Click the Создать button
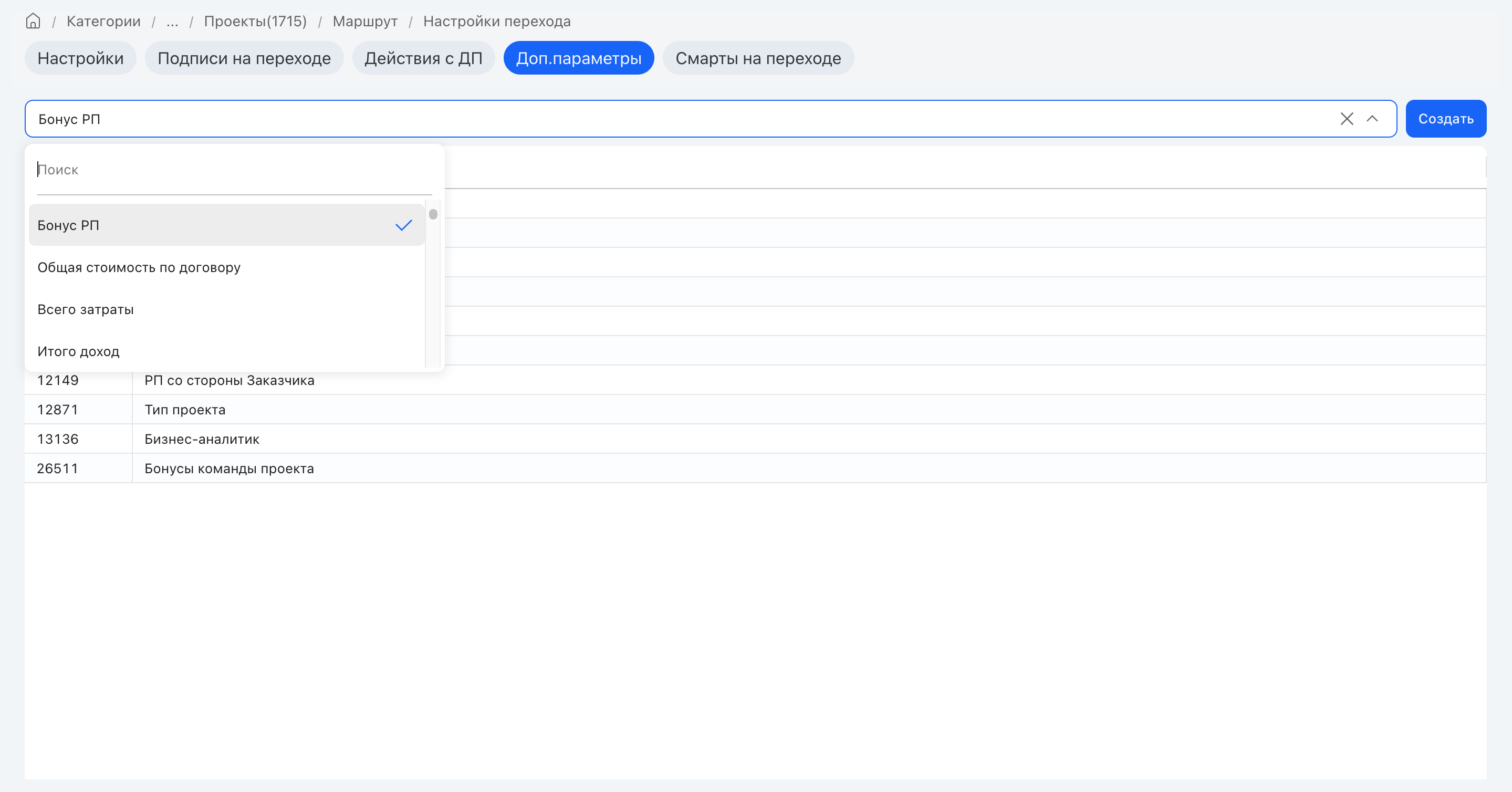This screenshot has width=1512, height=792. pos(1446,119)
